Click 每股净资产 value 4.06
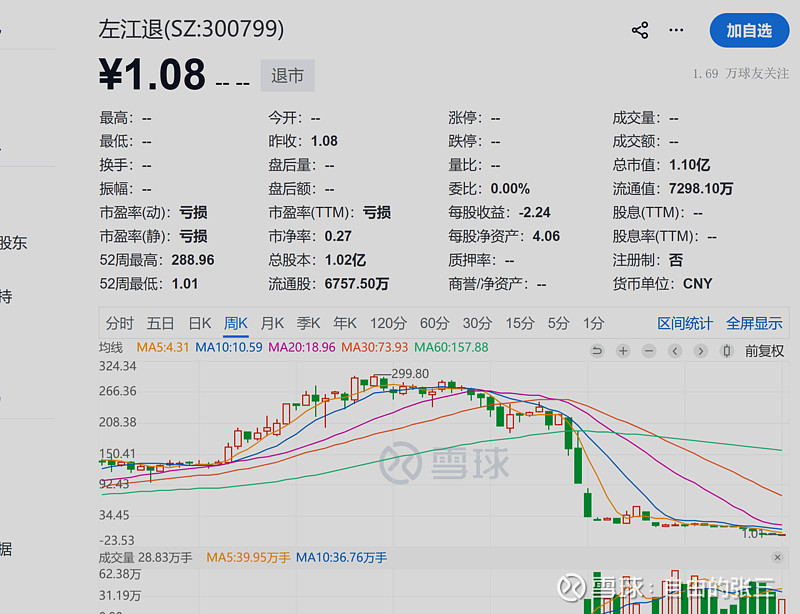 click(x=546, y=236)
